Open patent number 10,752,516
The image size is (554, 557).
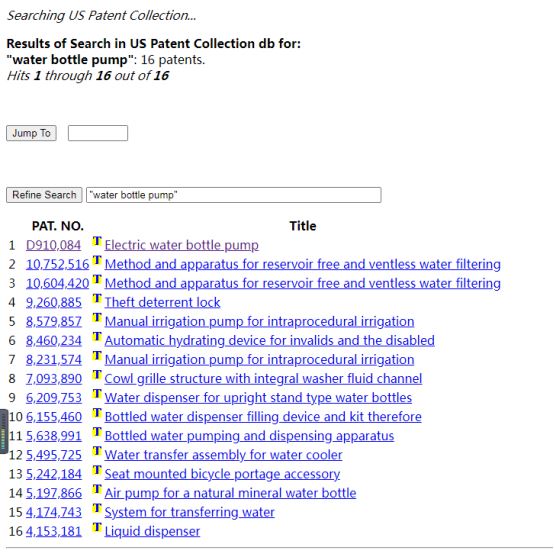coord(58,264)
